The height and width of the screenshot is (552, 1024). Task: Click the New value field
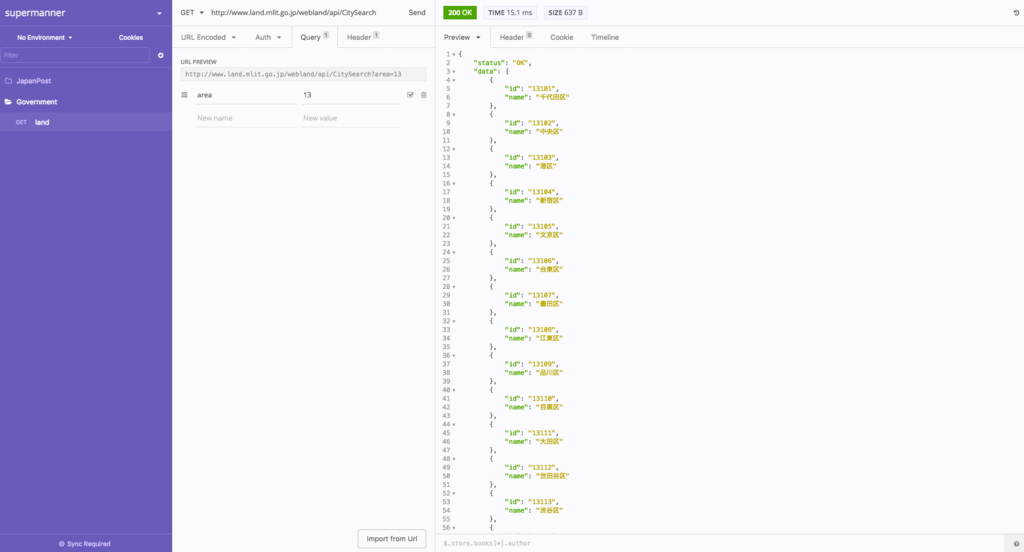351,118
